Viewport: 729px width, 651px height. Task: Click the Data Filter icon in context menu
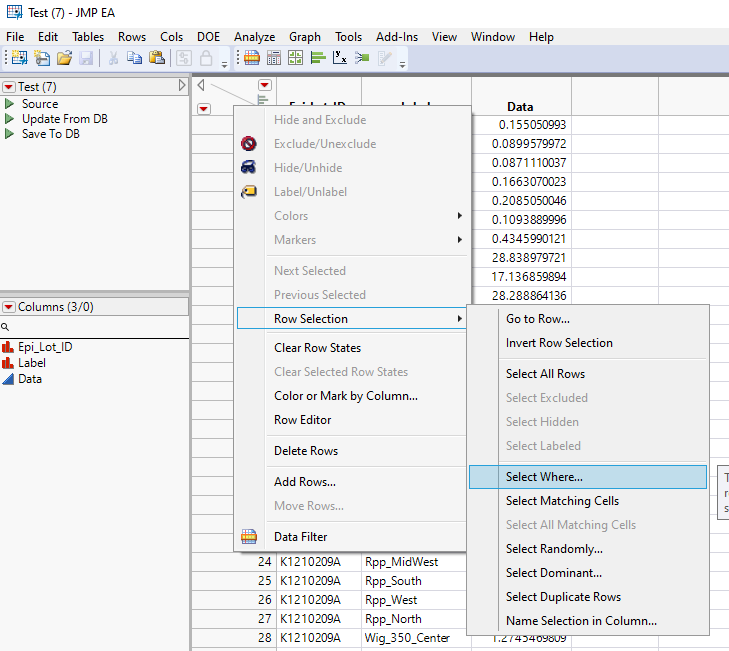(x=250, y=537)
